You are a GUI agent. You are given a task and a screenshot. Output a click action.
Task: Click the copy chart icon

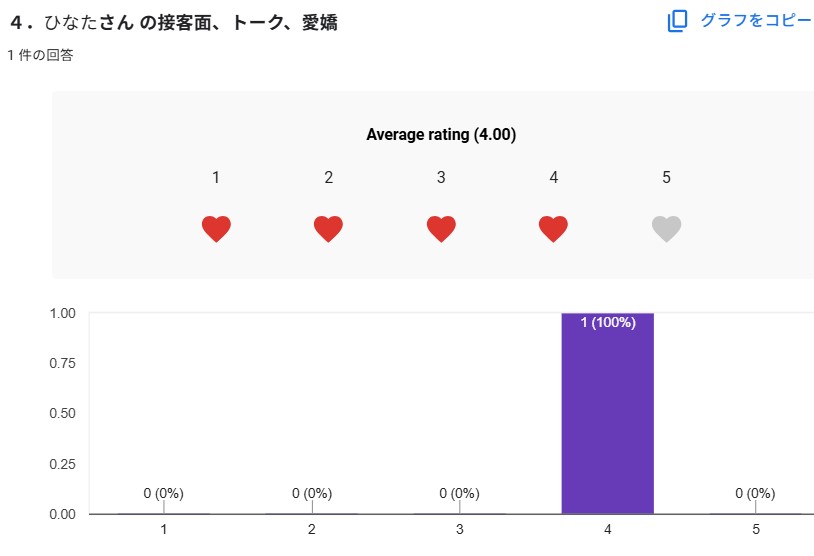coord(678,21)
